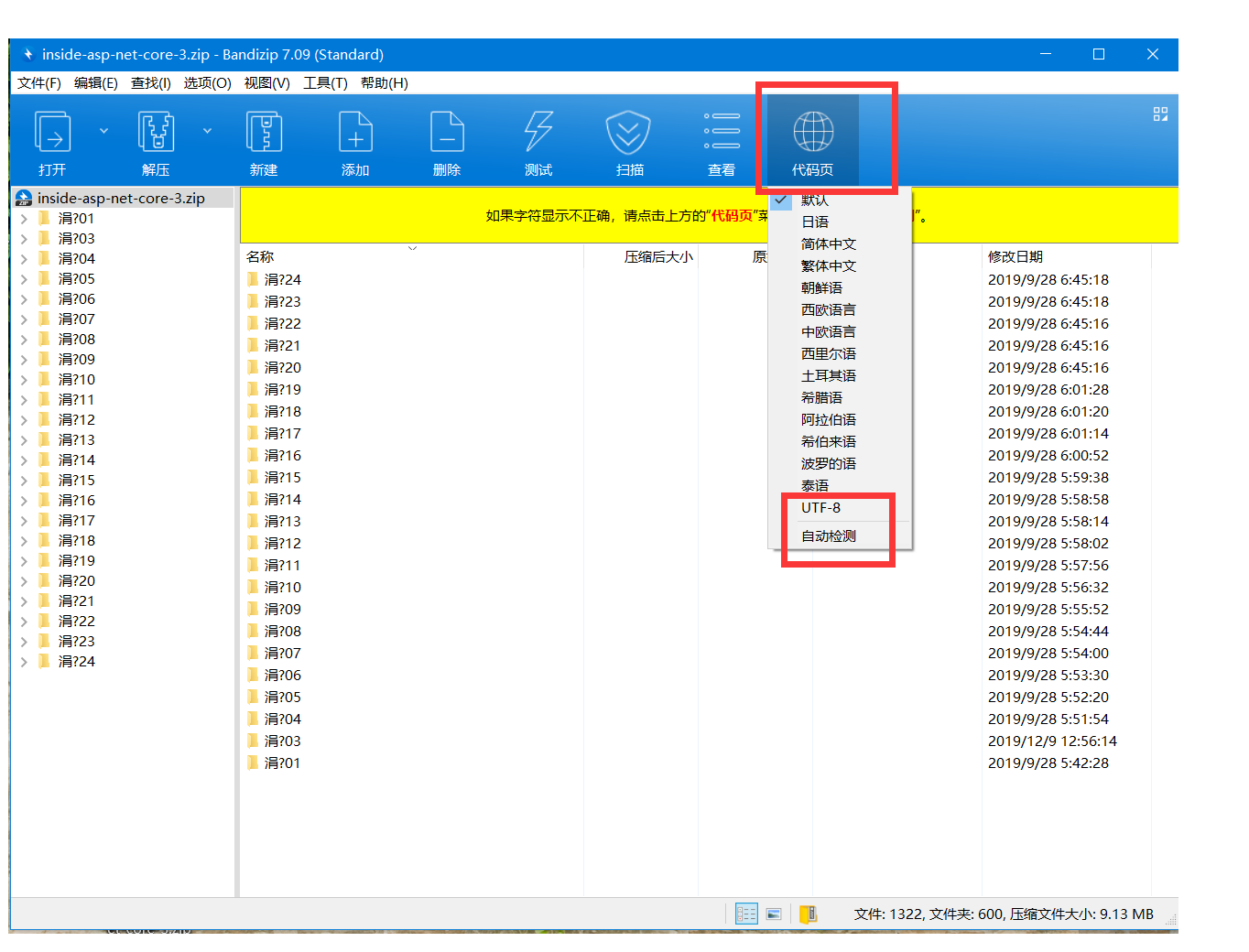Click the View (查看) list icon
Image resolution: width=1249 pixels, height=952 pixels.
point(722,132)
